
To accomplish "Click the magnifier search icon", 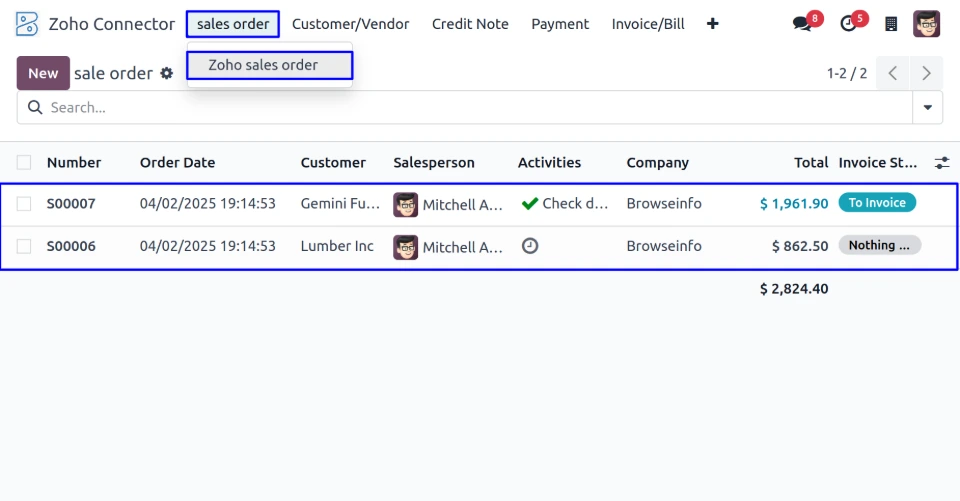I will [35, 108].
